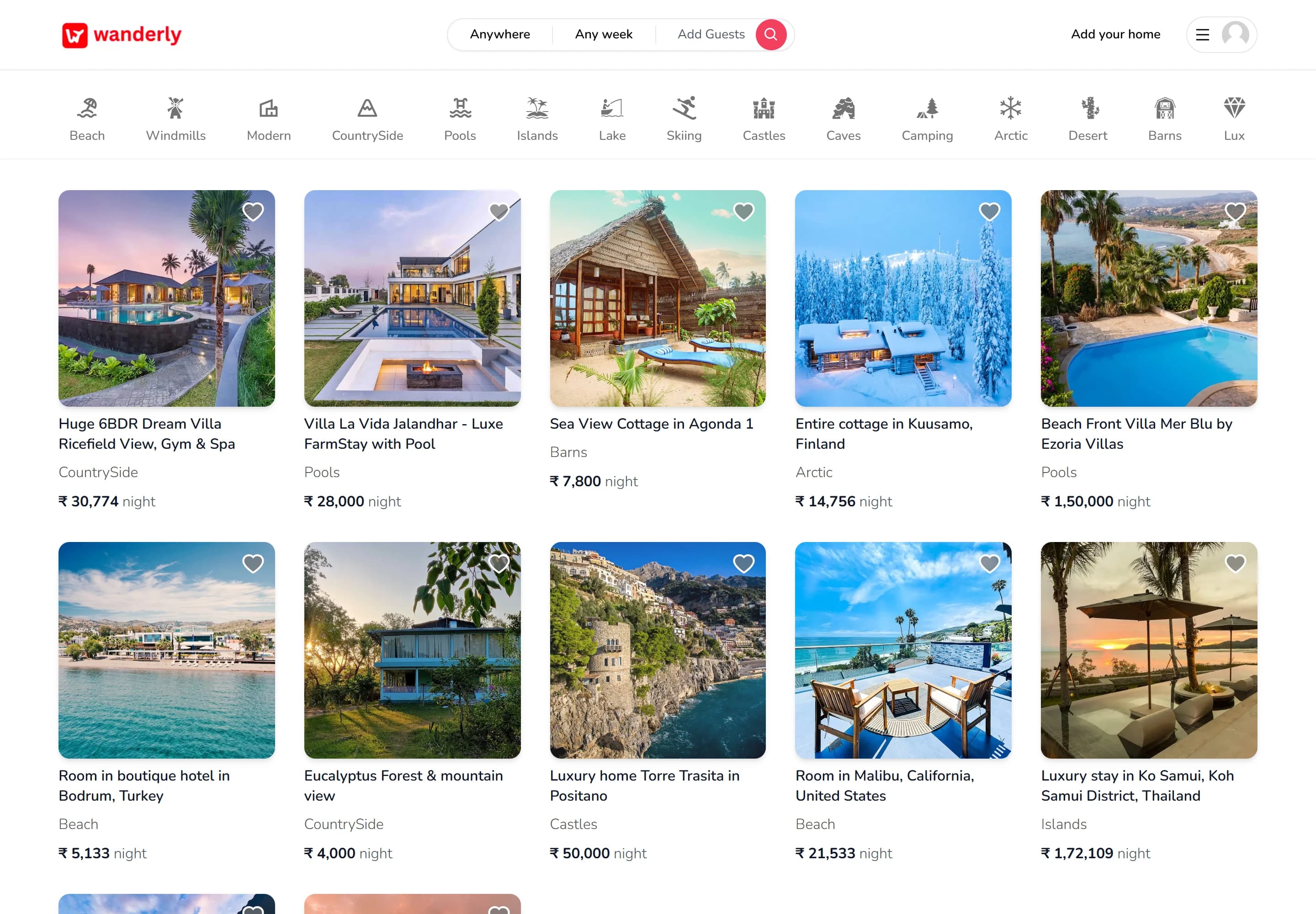The height and width of the screenshot is (914, 1316).
Task: Select the Castles category icon
Action: coord(764,108)
